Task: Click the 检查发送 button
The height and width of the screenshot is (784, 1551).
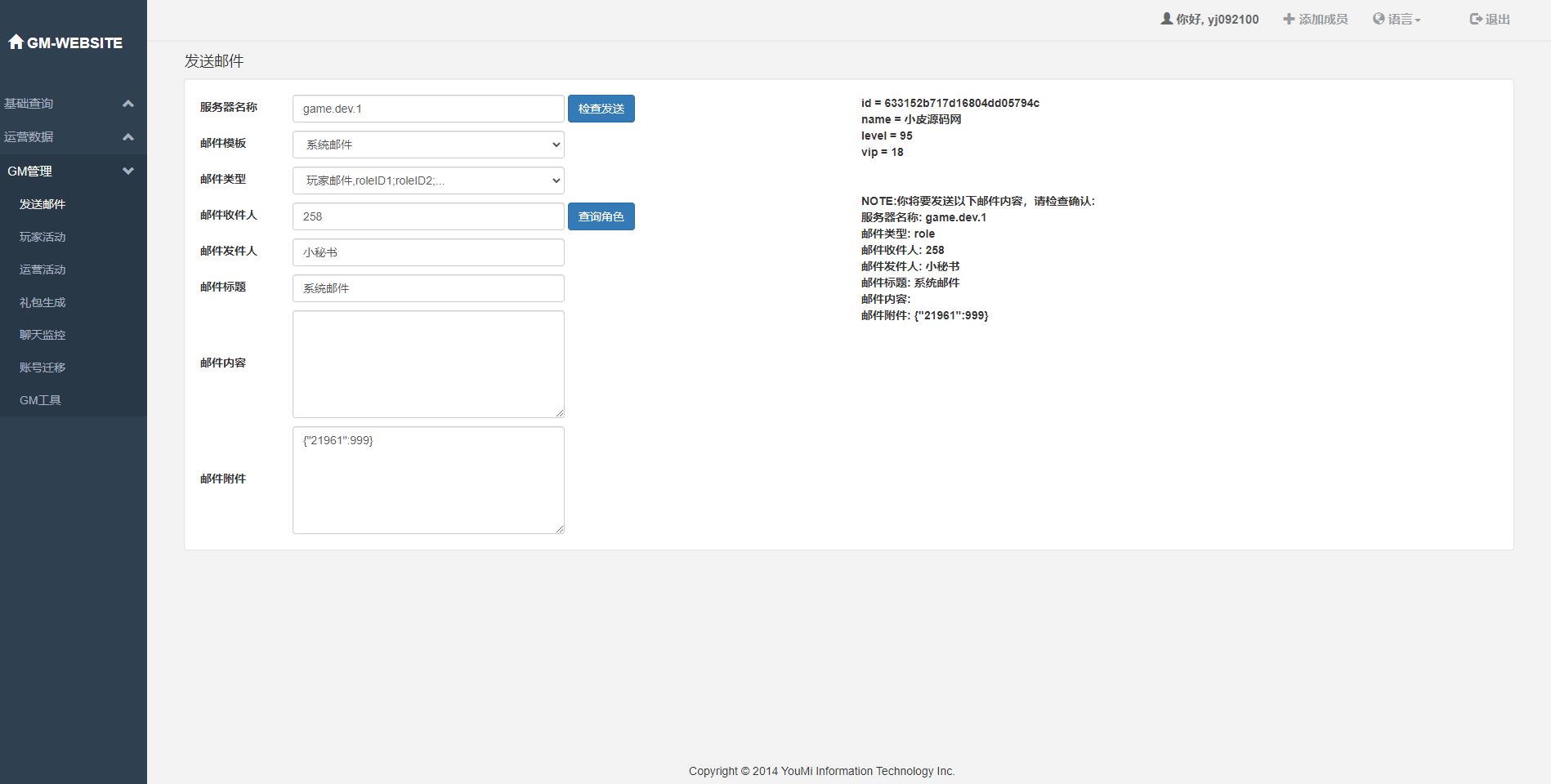Action: [601, 108]
